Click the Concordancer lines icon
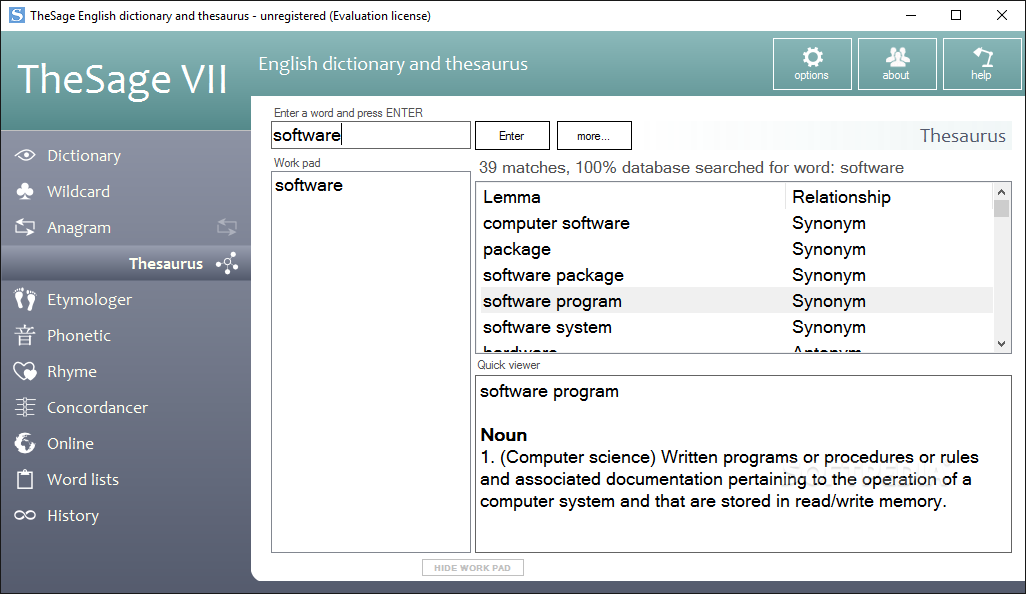This screenshot has width=1026, height=594. (25, 408)
